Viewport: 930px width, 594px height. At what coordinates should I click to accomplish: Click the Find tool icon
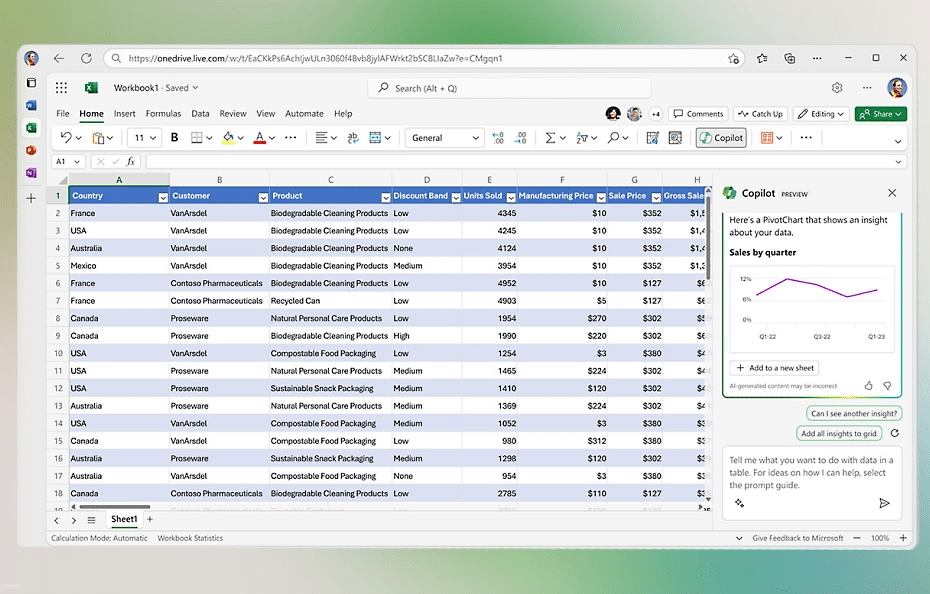[x=615, y=138]
